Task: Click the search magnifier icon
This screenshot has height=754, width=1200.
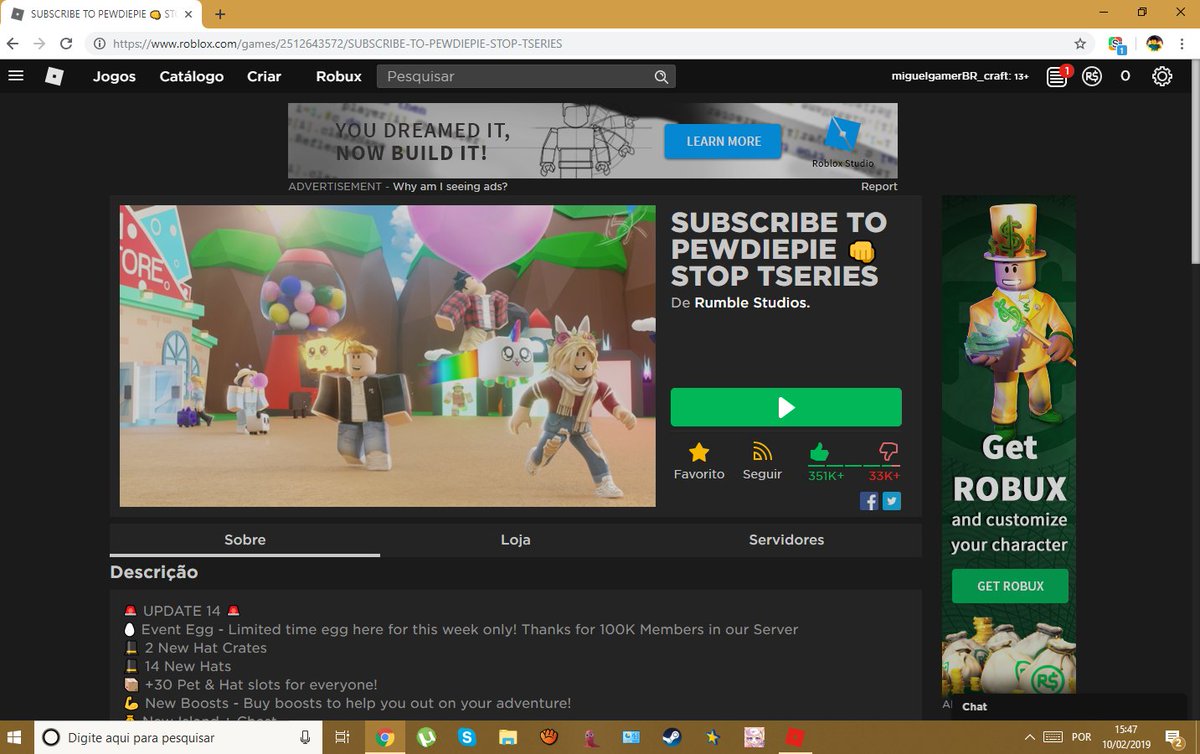Action: coord(661,76)
